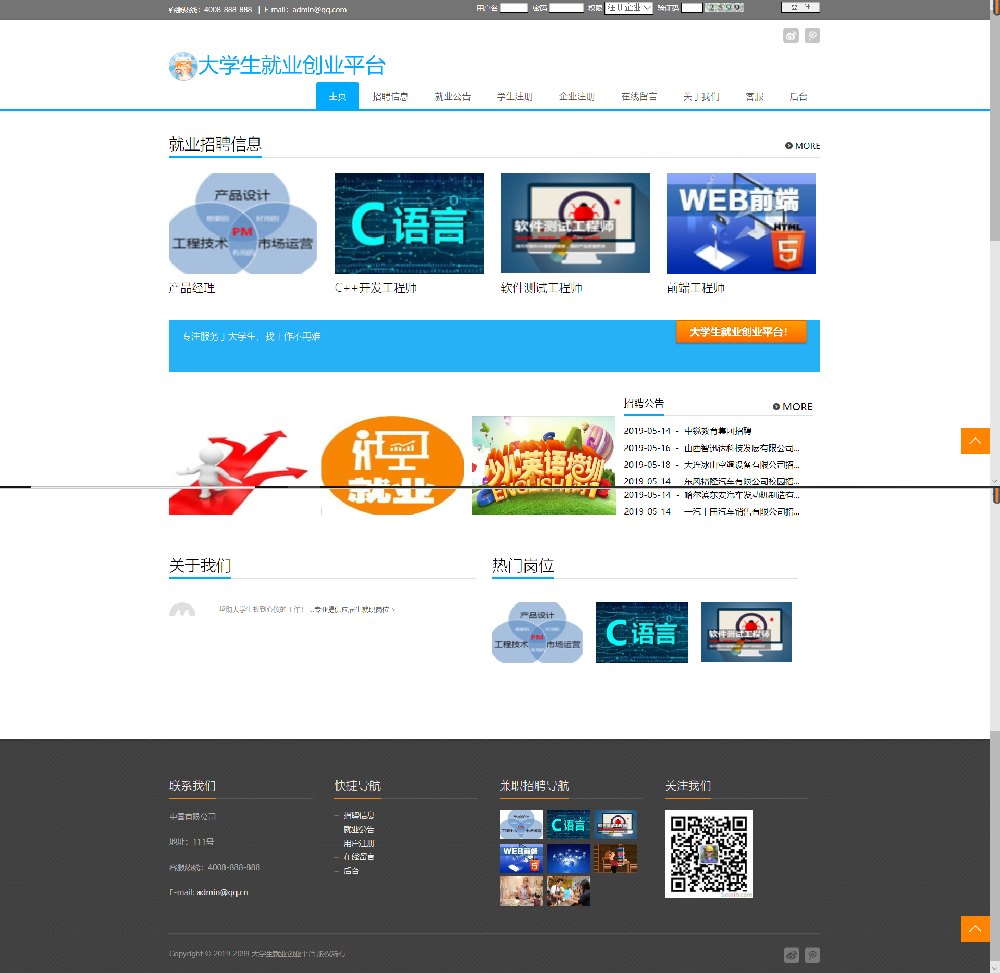
Task: Click the 少儿英语培训 banner image
Action: click(x=544, y=465)
